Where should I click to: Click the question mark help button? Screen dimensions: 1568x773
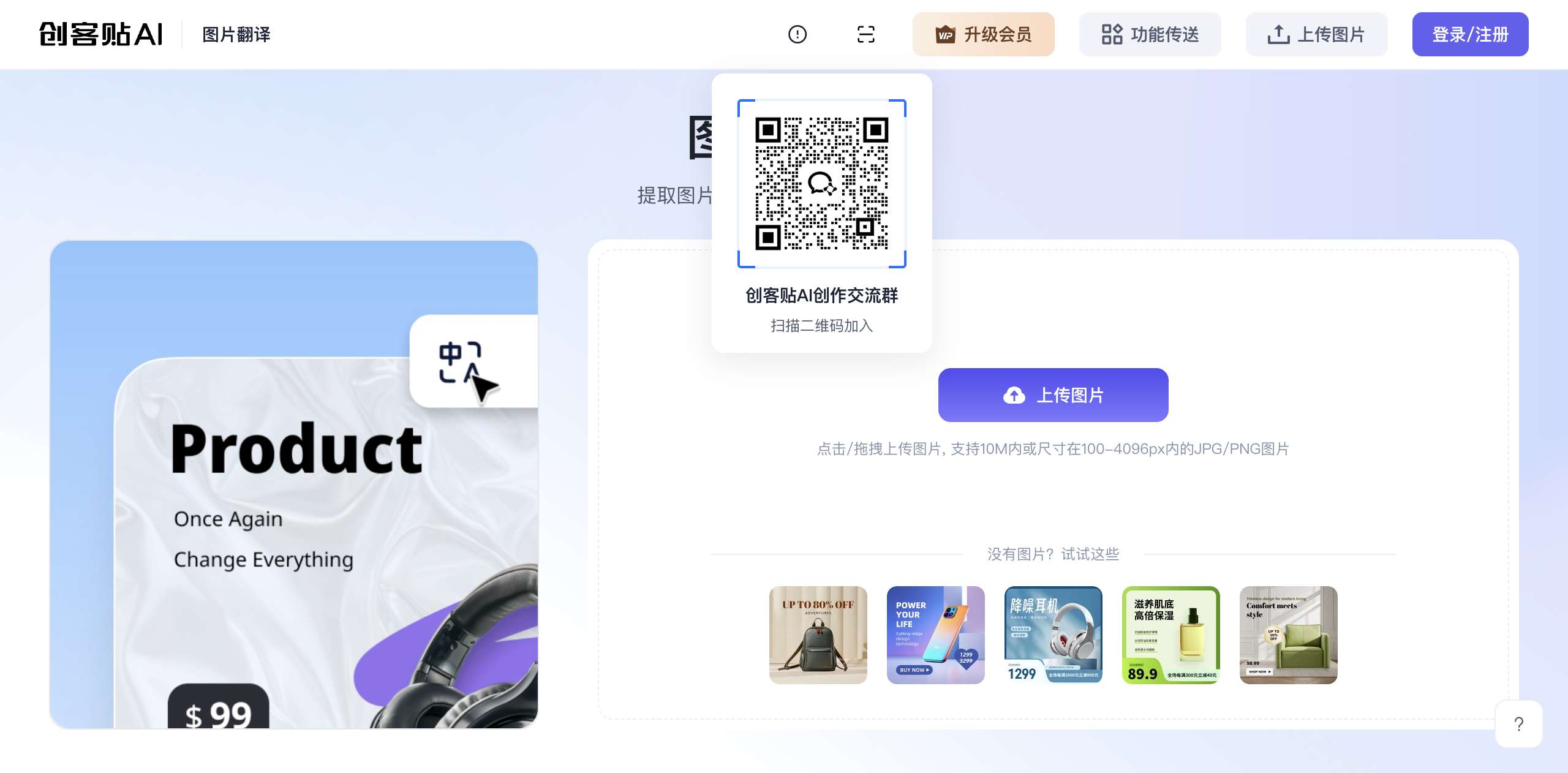pyautogui.click(x=1518, y=724)
